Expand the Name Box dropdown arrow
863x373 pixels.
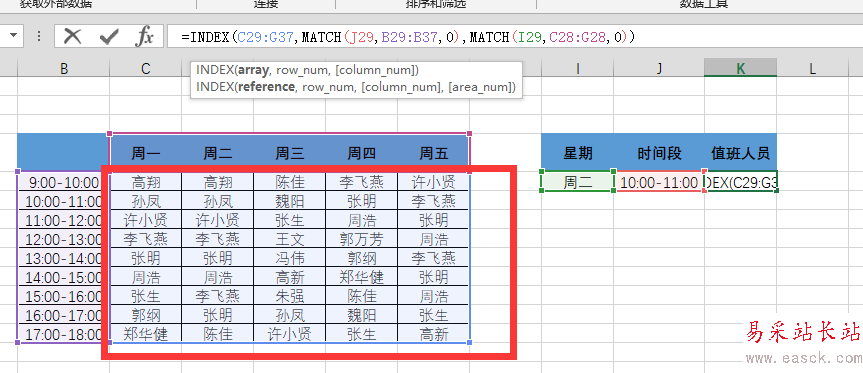(x=14, y=36)
